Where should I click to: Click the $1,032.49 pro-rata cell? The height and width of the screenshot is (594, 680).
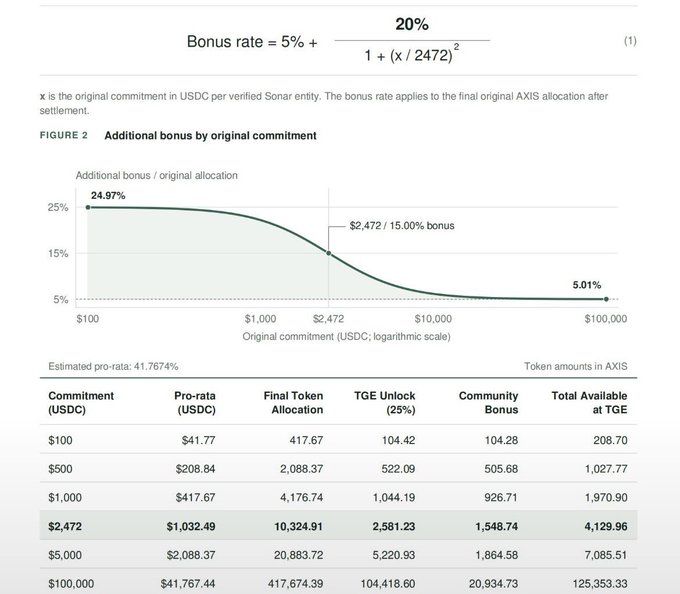pos(191,526)
